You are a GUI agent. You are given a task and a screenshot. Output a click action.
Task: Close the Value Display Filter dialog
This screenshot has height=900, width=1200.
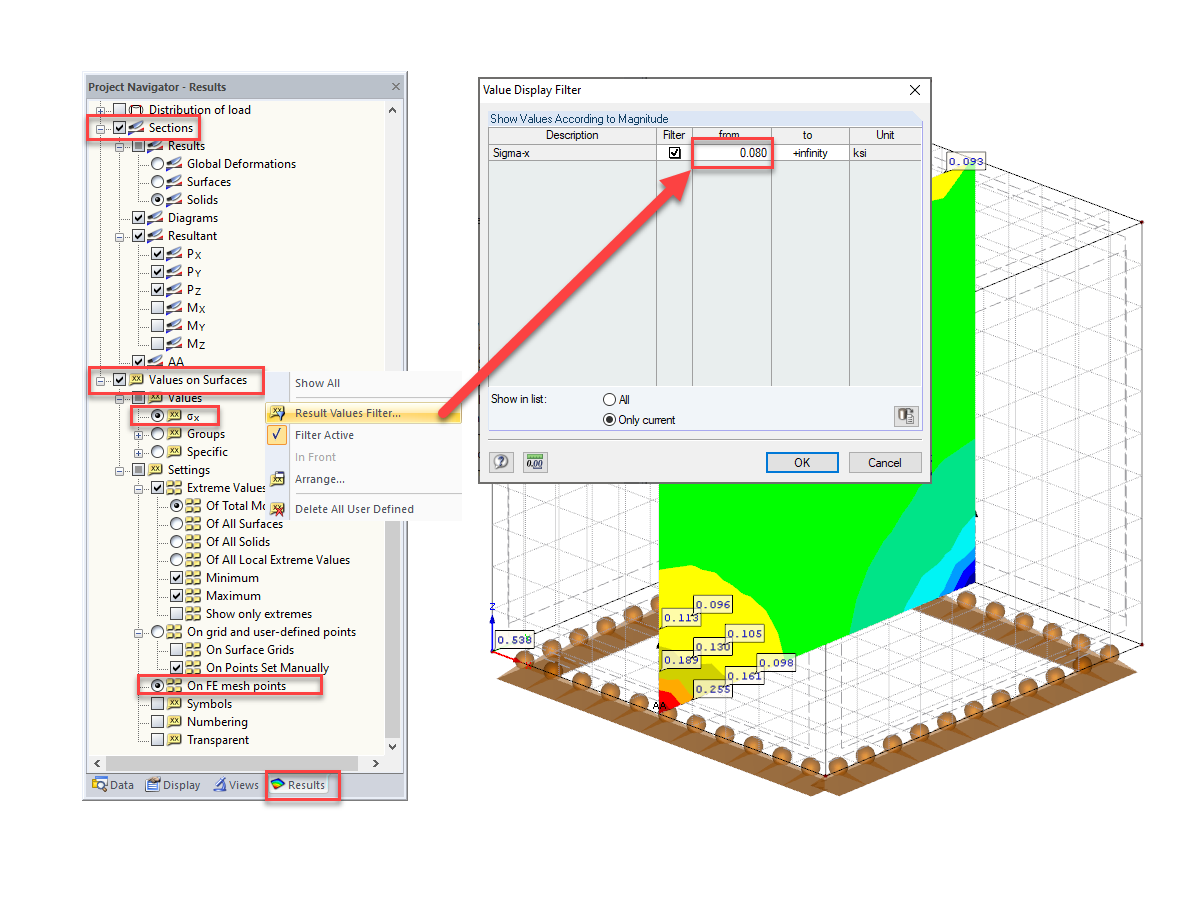point(914,90)
